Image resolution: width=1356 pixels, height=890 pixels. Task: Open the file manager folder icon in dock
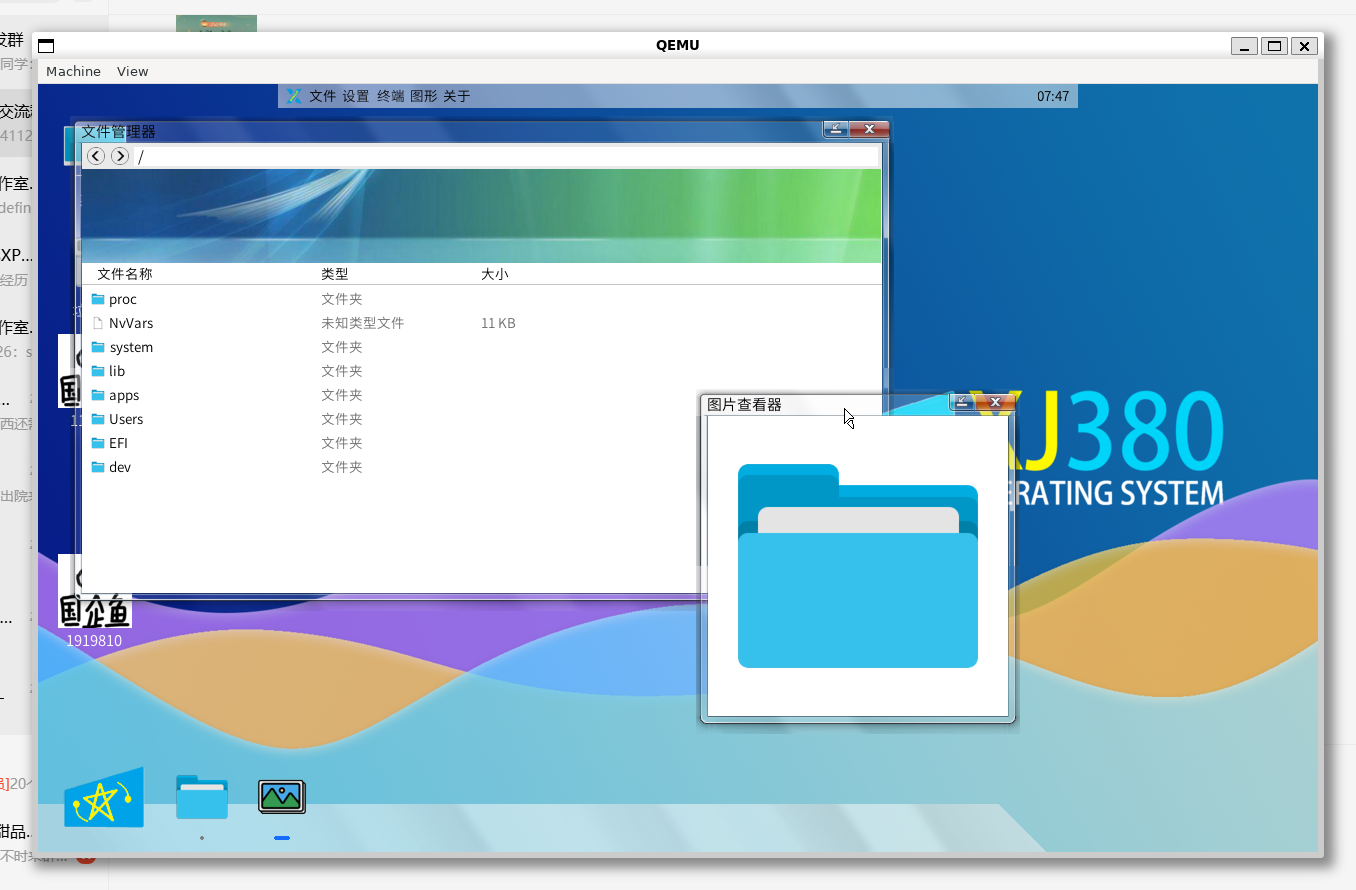pyautogui.click(x=202, y=797)
